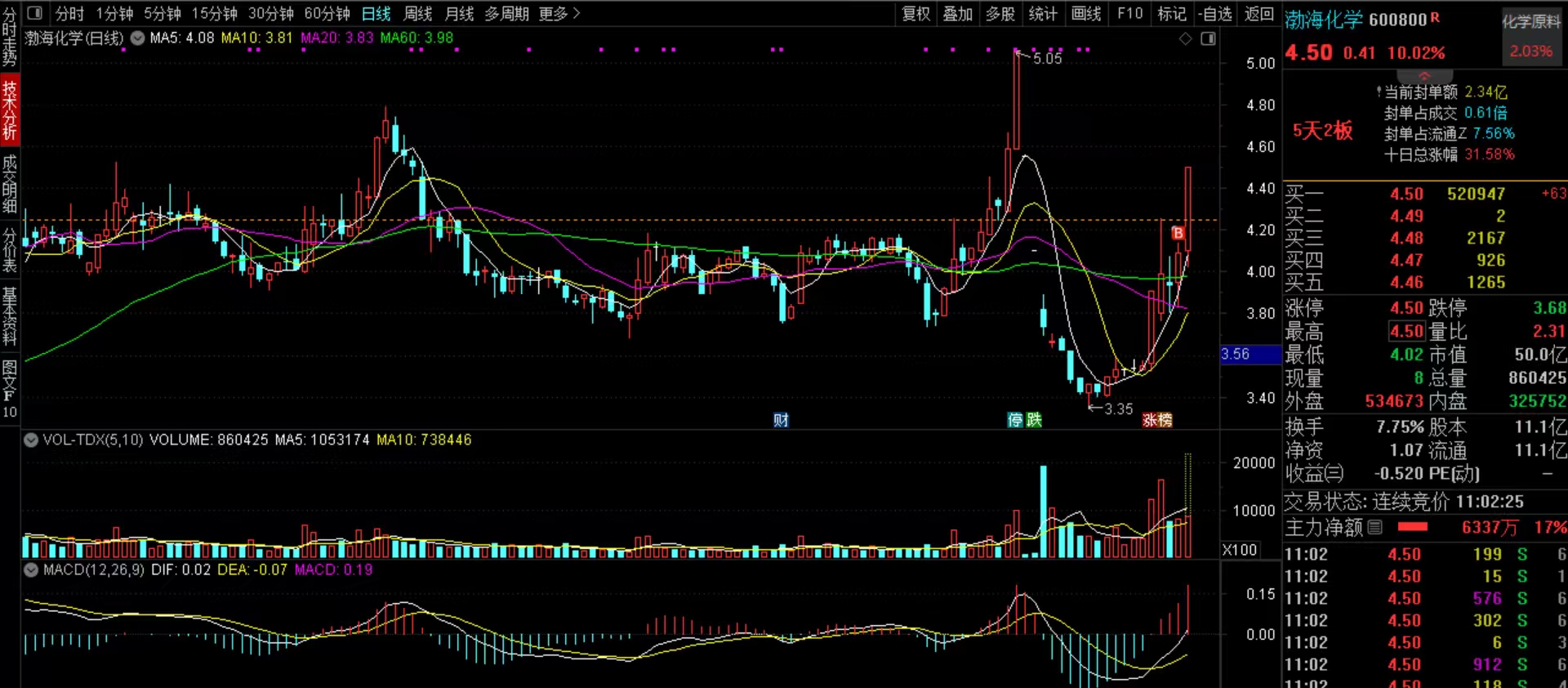Viewport: 1568px width, 688px height.
Task: Click the tick row with volume 912
Action: click(x=1424, y=664)
